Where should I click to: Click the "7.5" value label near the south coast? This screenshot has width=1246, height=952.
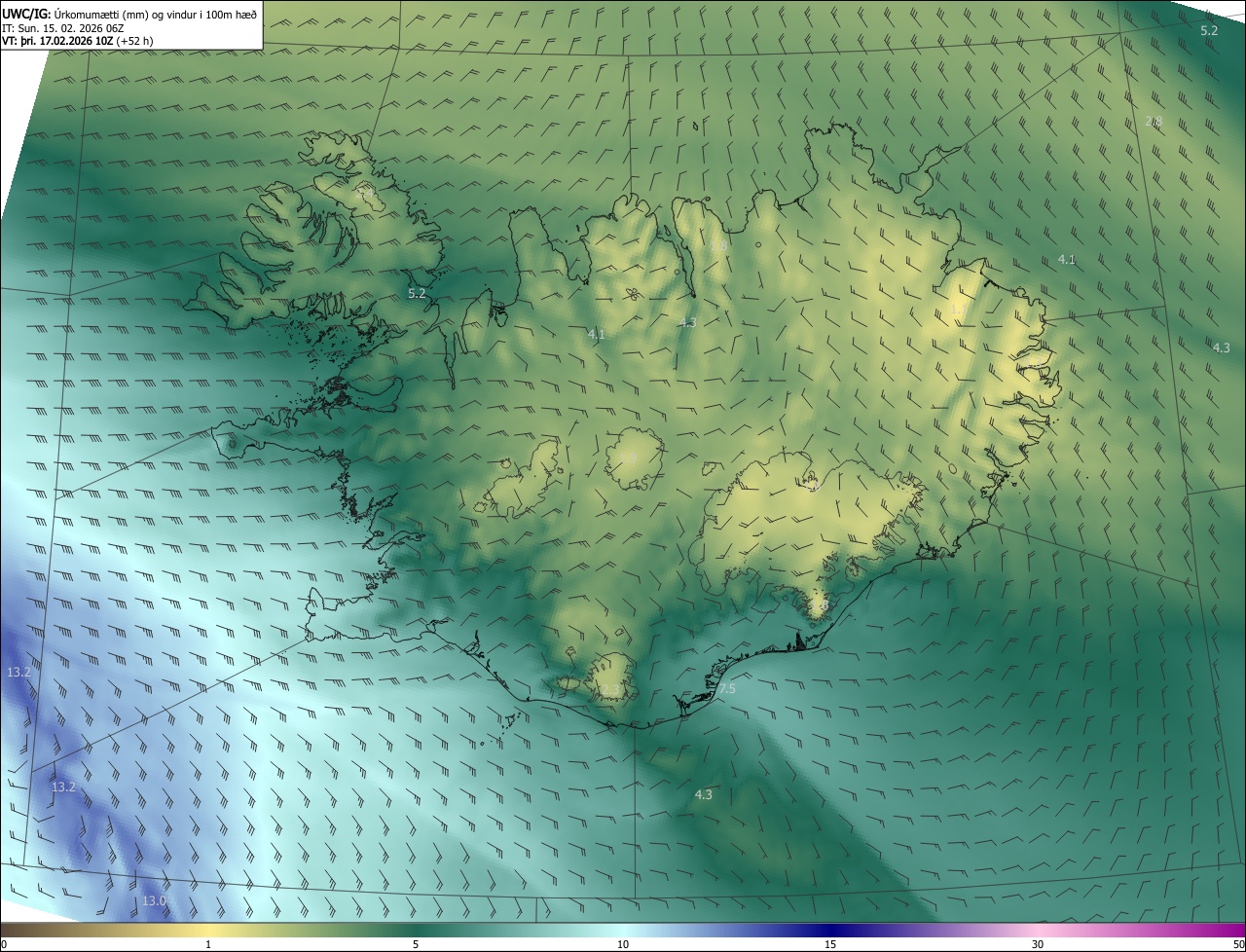[727, 689]
